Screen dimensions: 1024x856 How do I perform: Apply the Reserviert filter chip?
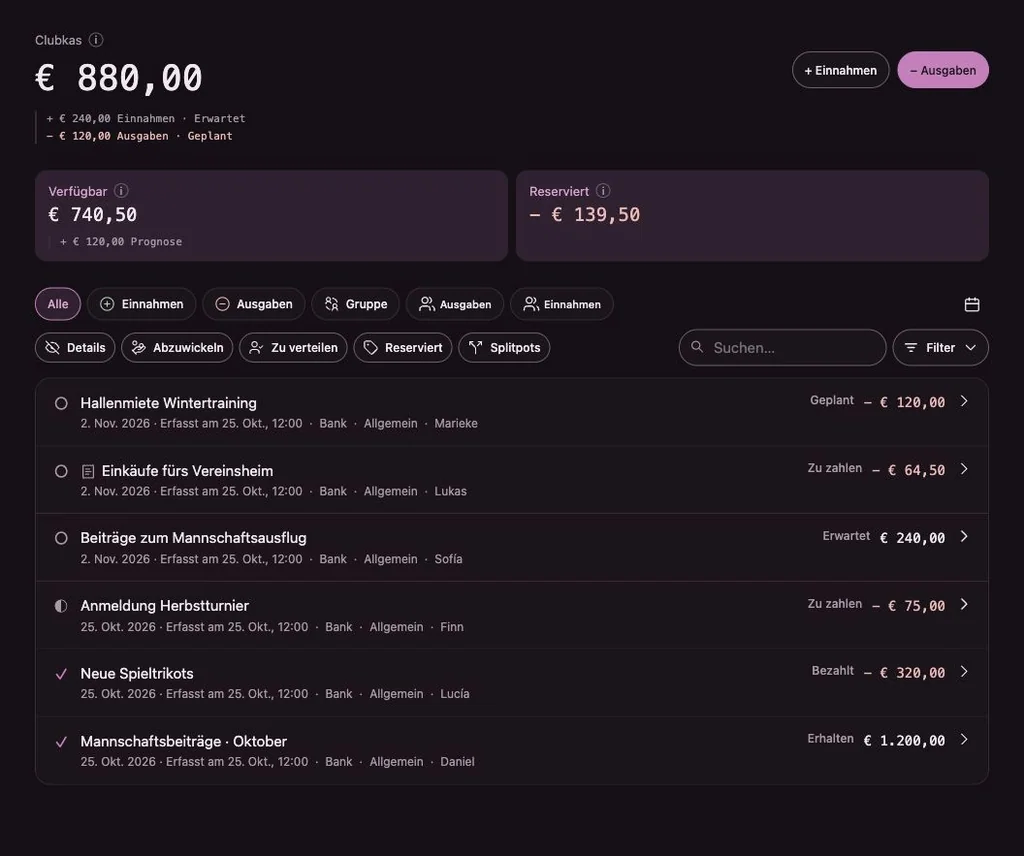pos(403,347)
